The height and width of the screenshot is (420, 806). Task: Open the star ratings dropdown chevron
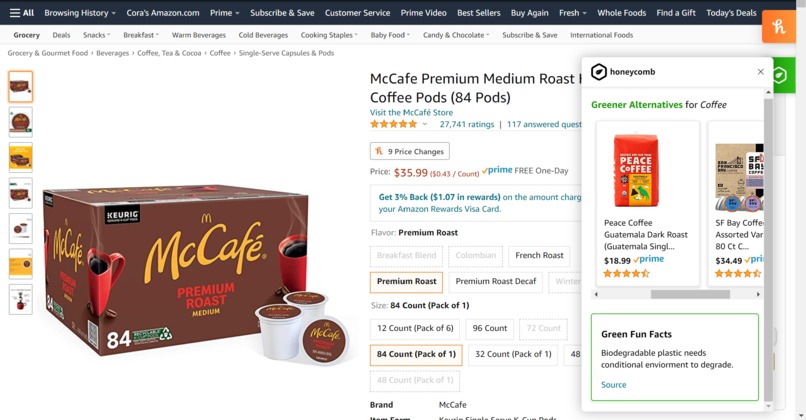coord(425,124)
